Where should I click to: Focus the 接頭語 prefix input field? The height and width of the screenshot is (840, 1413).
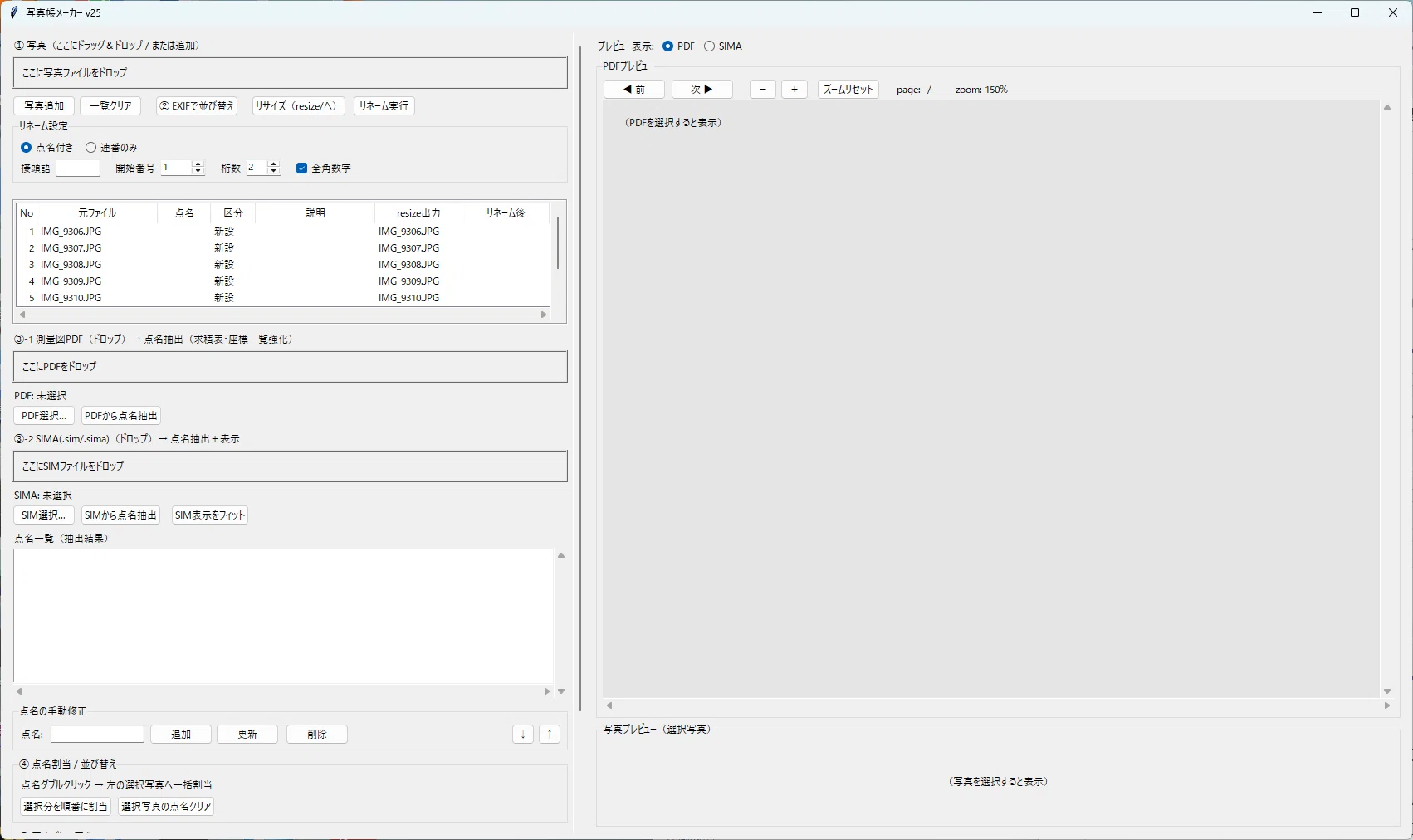78,168
